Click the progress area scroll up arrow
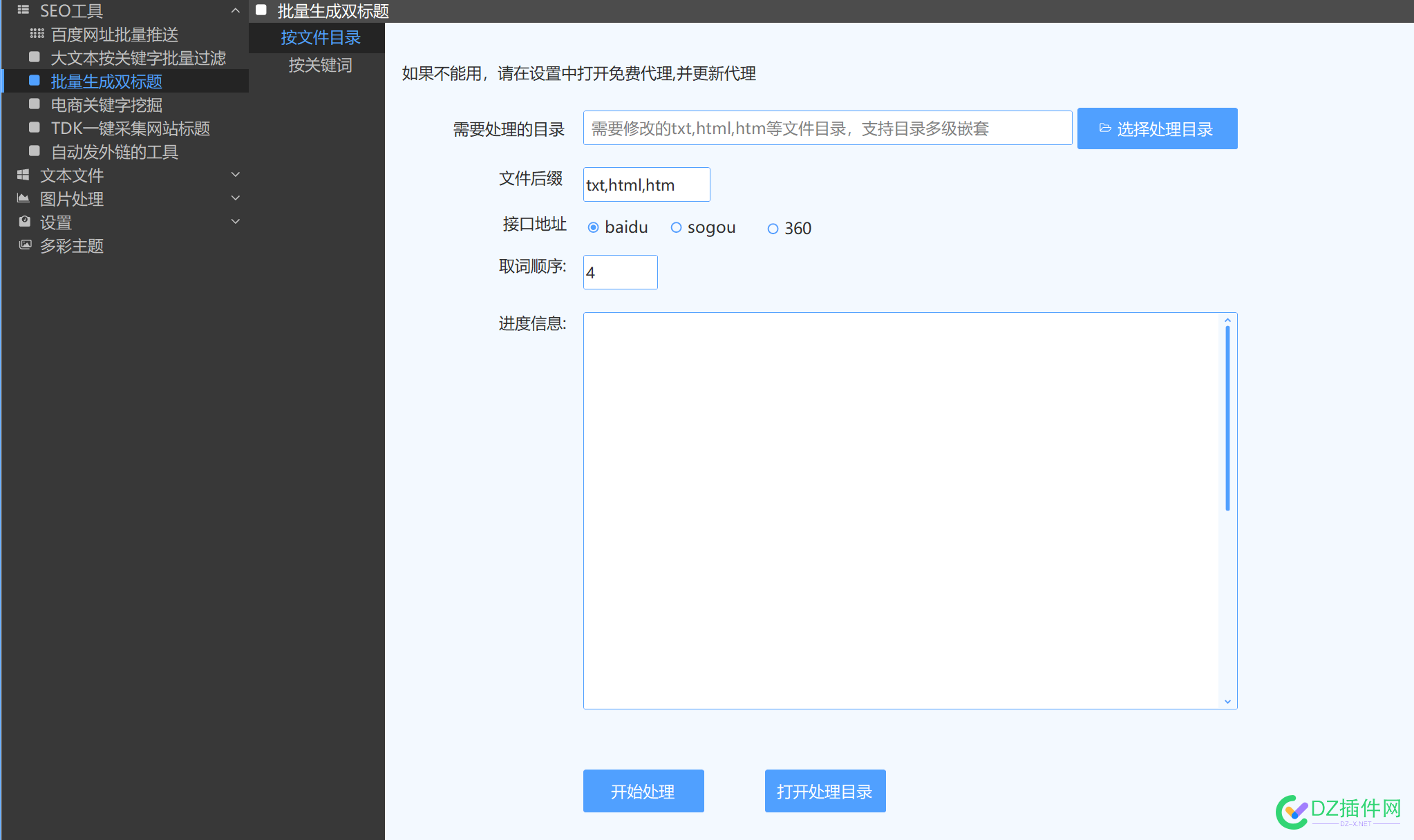The width and height of the screenshot is (1414, 840). click(1227, 320)
